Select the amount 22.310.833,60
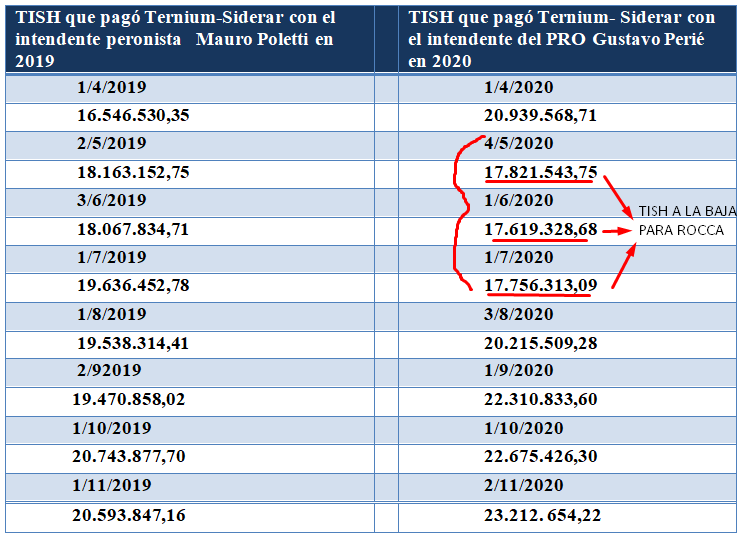 click(540, 400)
